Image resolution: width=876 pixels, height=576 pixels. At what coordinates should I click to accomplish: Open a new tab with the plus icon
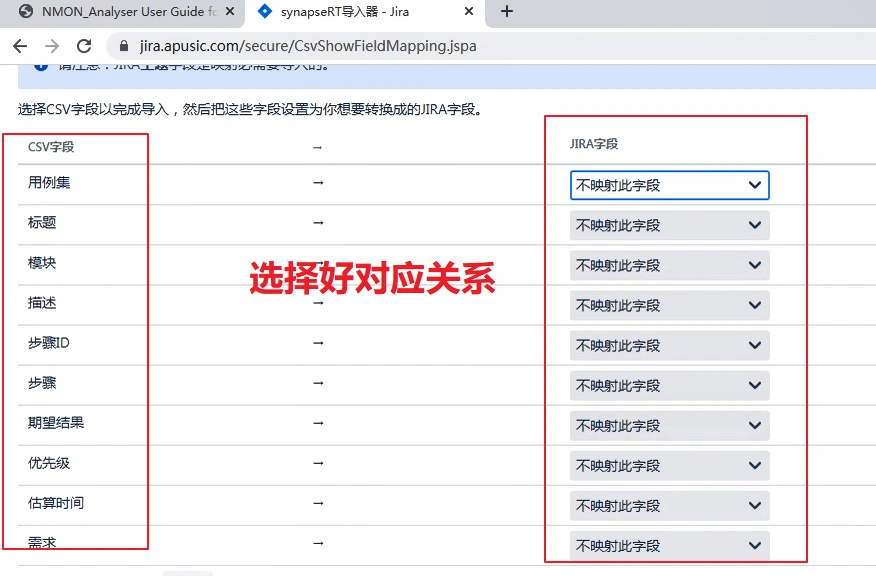coord(507,11)
